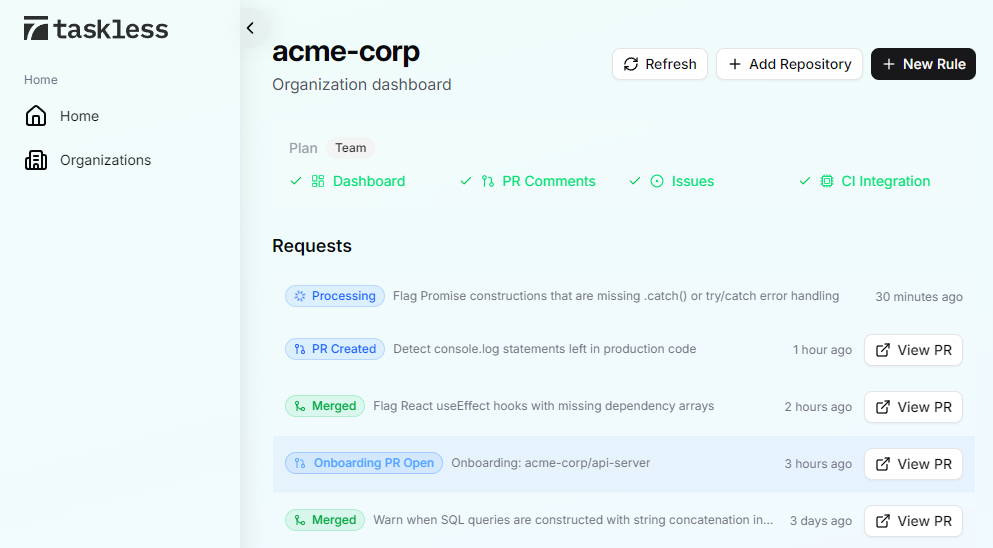Click the checkmark beside Issues
This screenshot has height=548, width=993.
(x=635, y=181)
